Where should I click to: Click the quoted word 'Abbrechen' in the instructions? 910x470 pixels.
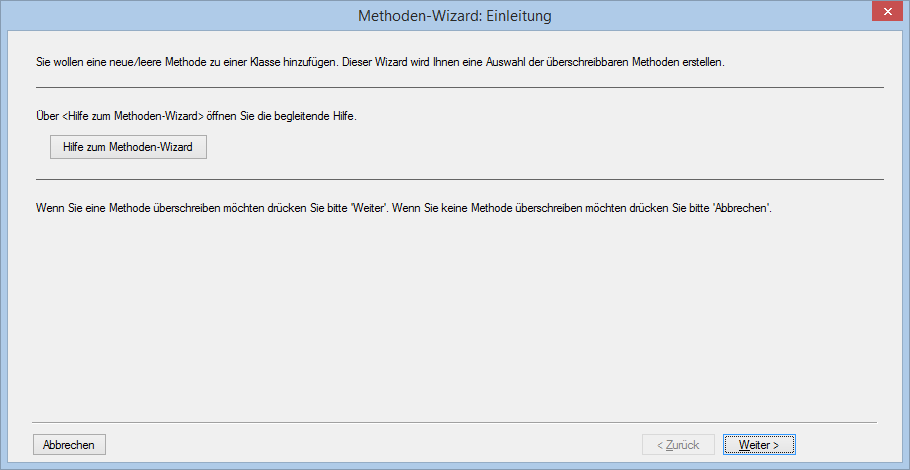[740, 208]
